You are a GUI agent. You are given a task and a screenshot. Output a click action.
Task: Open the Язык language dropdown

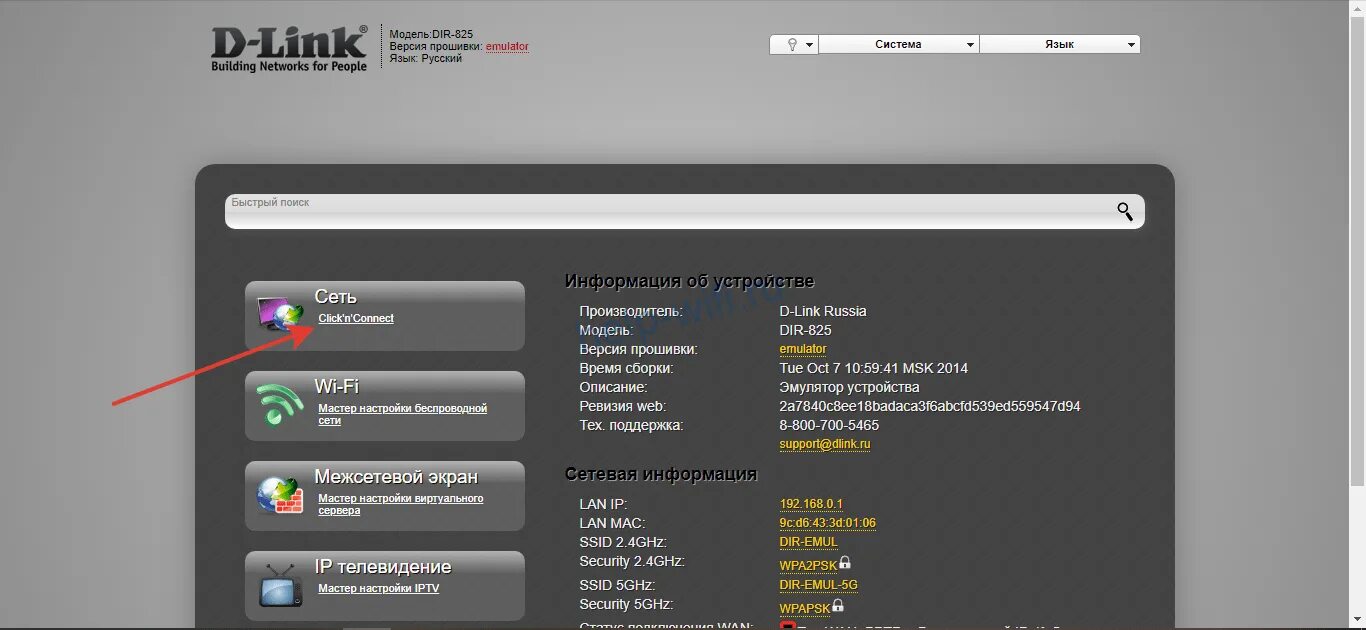click(1060, 45)
